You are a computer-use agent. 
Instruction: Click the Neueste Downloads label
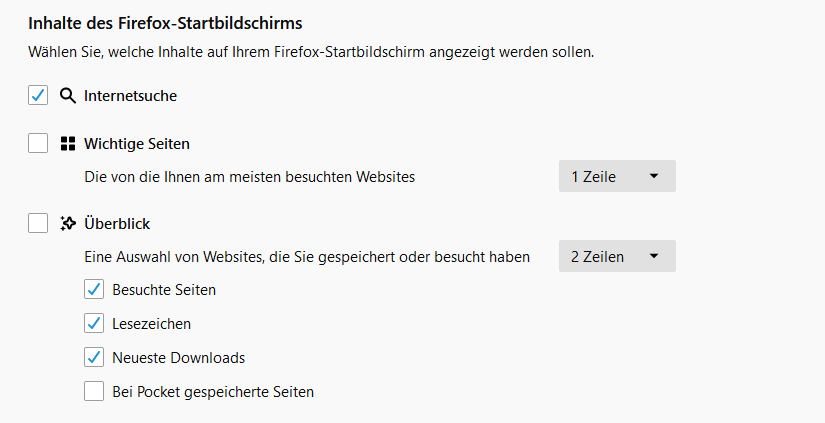[x=178, y=358]
